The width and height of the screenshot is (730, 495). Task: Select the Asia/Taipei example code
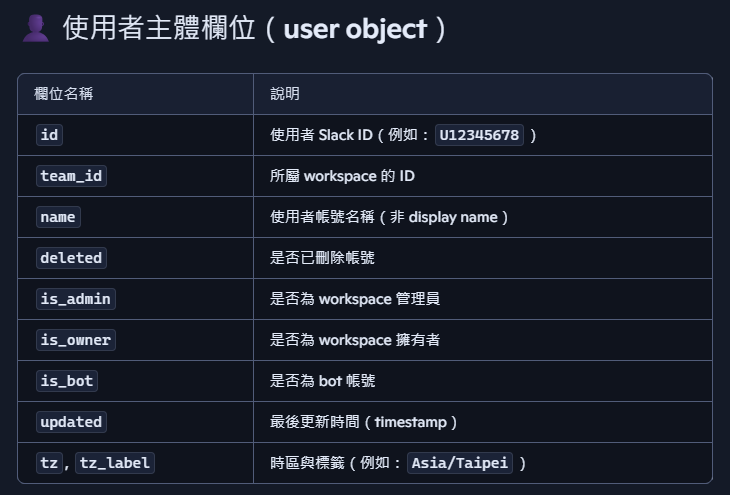pos(459,463)
